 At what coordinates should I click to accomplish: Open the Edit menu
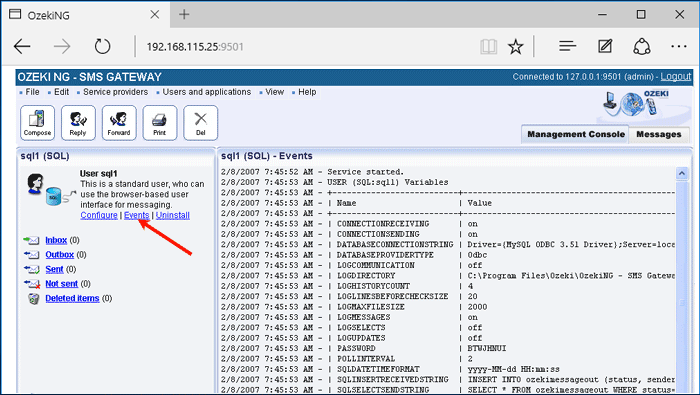(61, 92)
